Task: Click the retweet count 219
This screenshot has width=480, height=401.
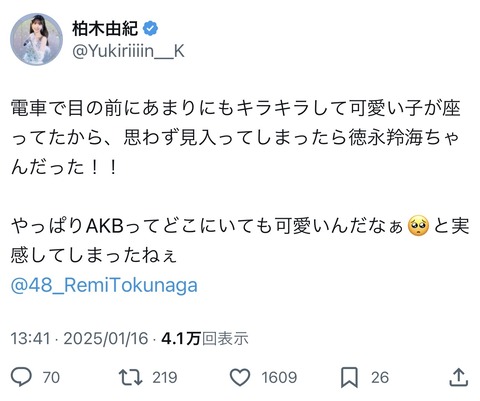Action: (165, 378)
